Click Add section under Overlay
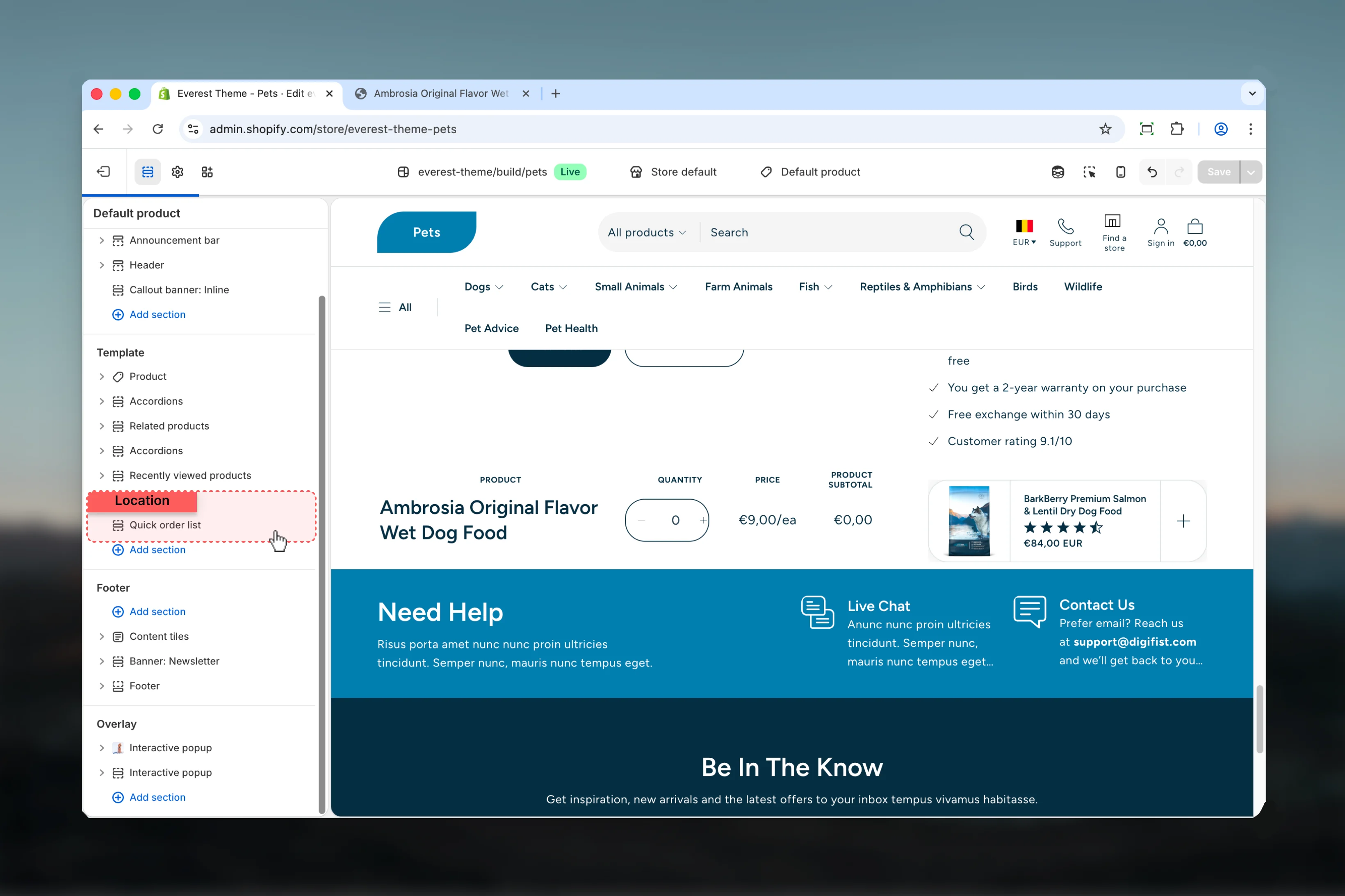This screenshot has height=896, width=1345. click(x=148, y=797)
